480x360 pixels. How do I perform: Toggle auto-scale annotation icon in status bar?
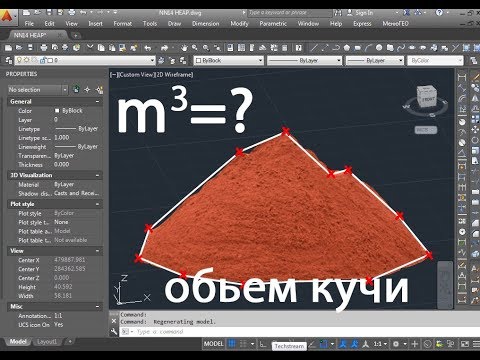355,344
